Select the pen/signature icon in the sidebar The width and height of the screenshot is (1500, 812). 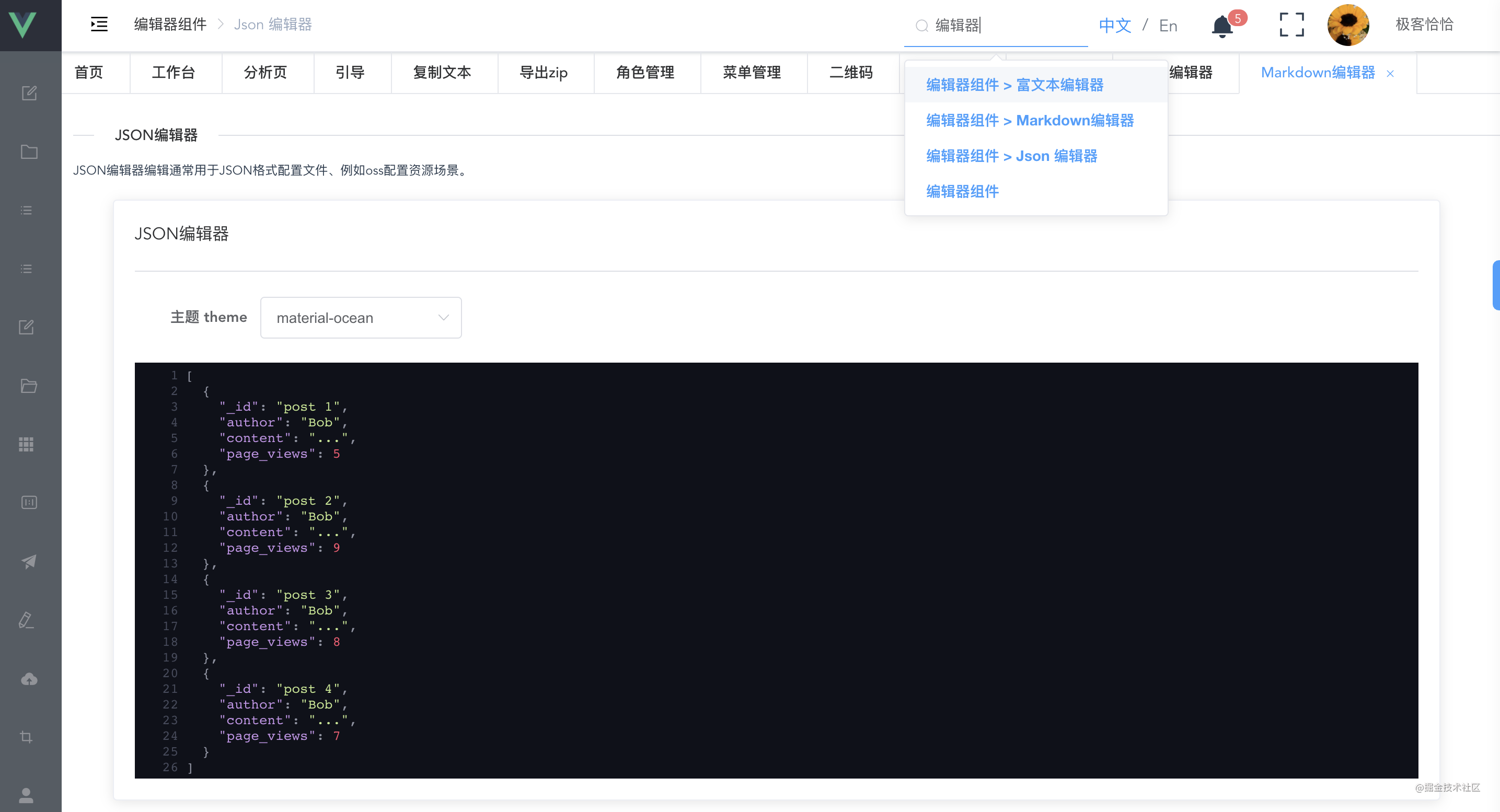pos(26,619)
